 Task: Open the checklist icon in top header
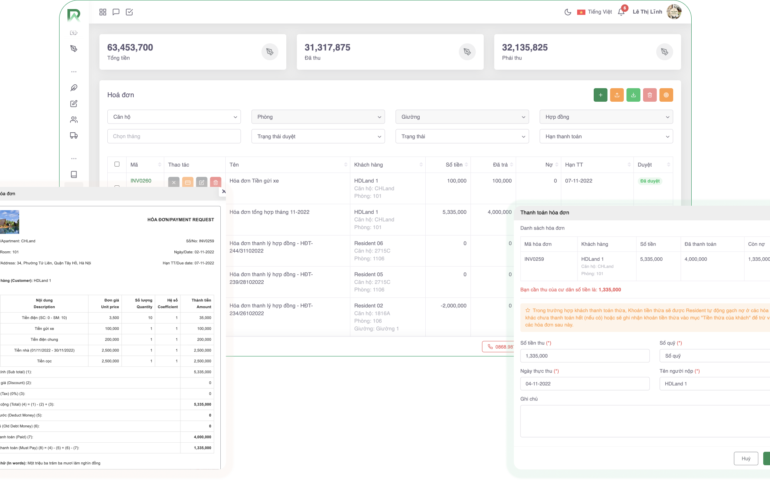[130, 12]
